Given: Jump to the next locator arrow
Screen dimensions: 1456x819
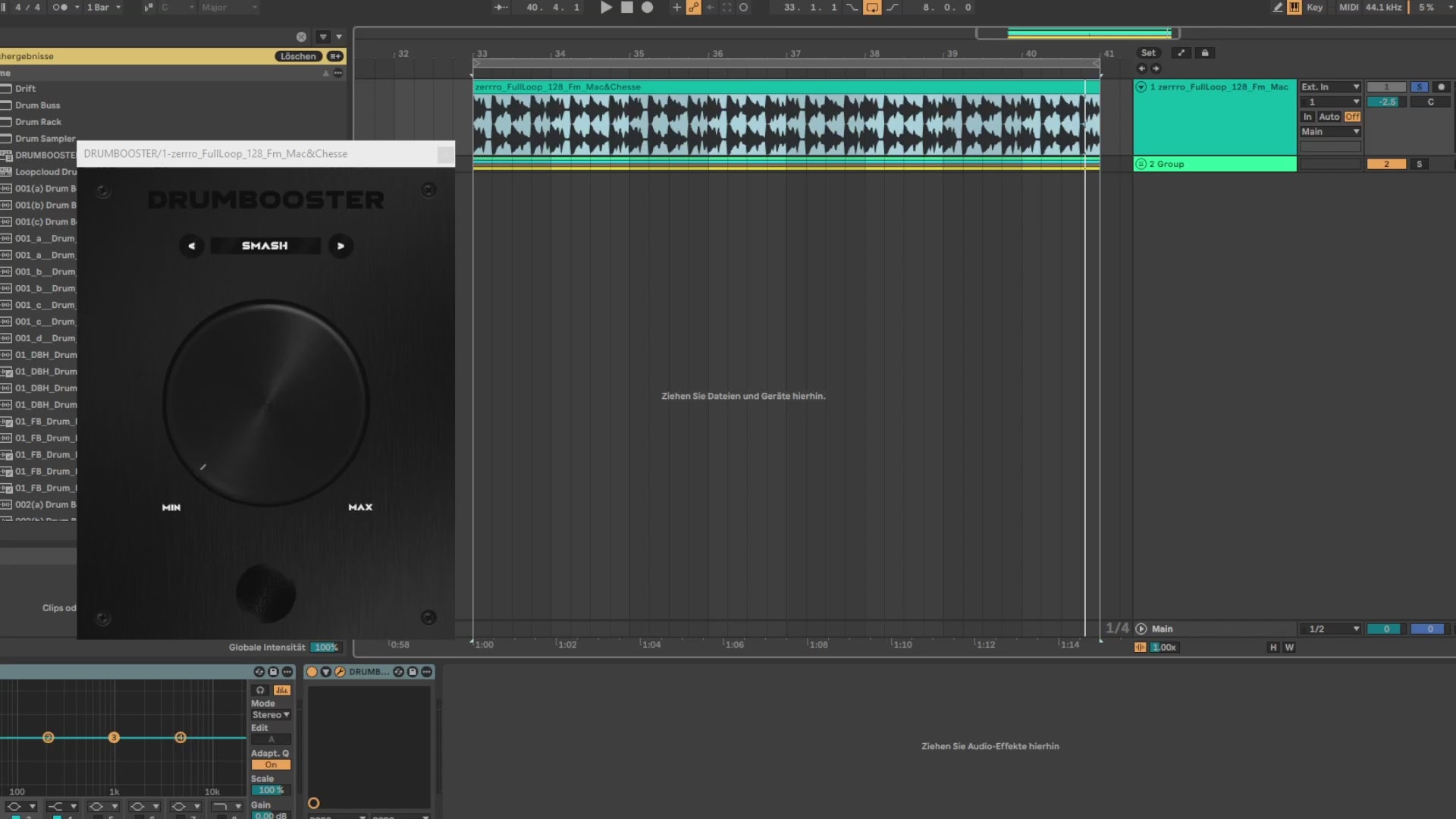Looking at the screenshot, I should pos(1156,68).
